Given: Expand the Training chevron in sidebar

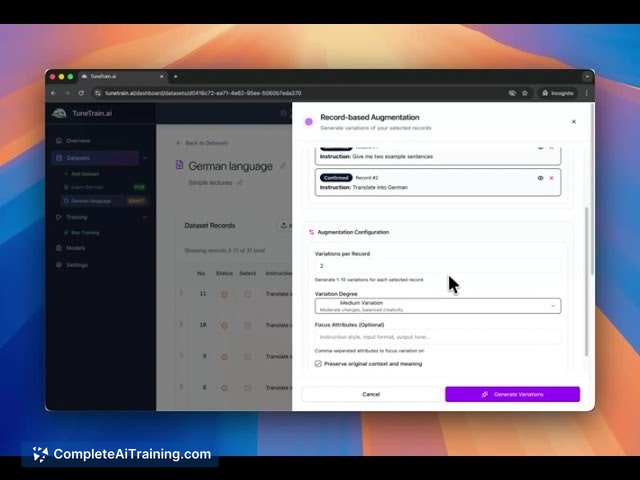Looking at the screenshot, I should coord(145,217).
